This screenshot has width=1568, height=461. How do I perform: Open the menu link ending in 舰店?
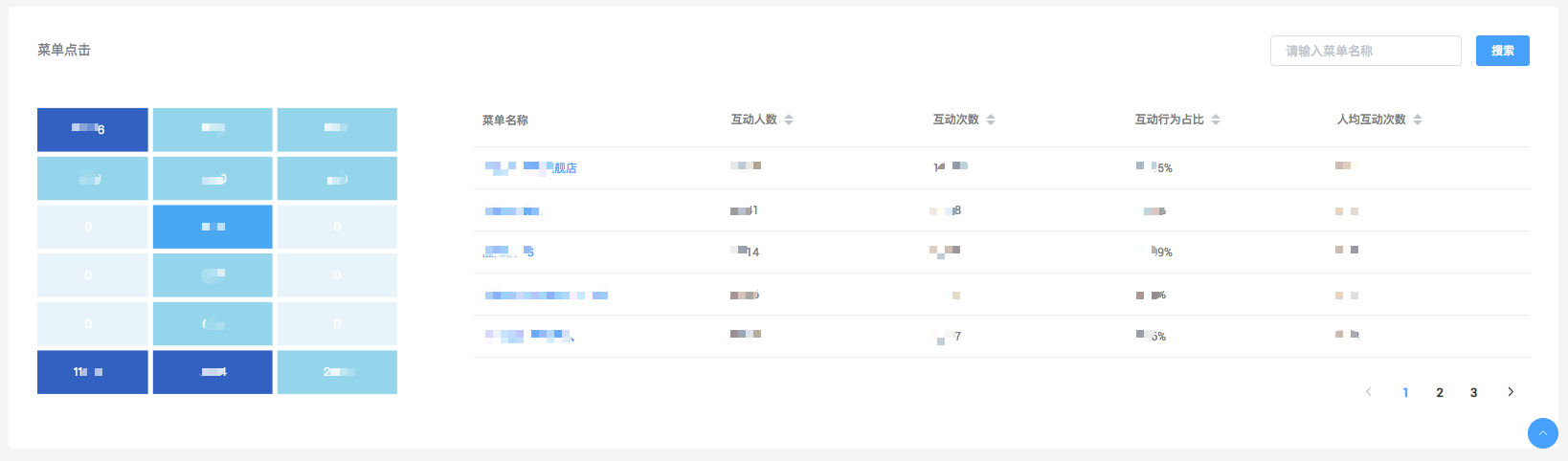531,168
